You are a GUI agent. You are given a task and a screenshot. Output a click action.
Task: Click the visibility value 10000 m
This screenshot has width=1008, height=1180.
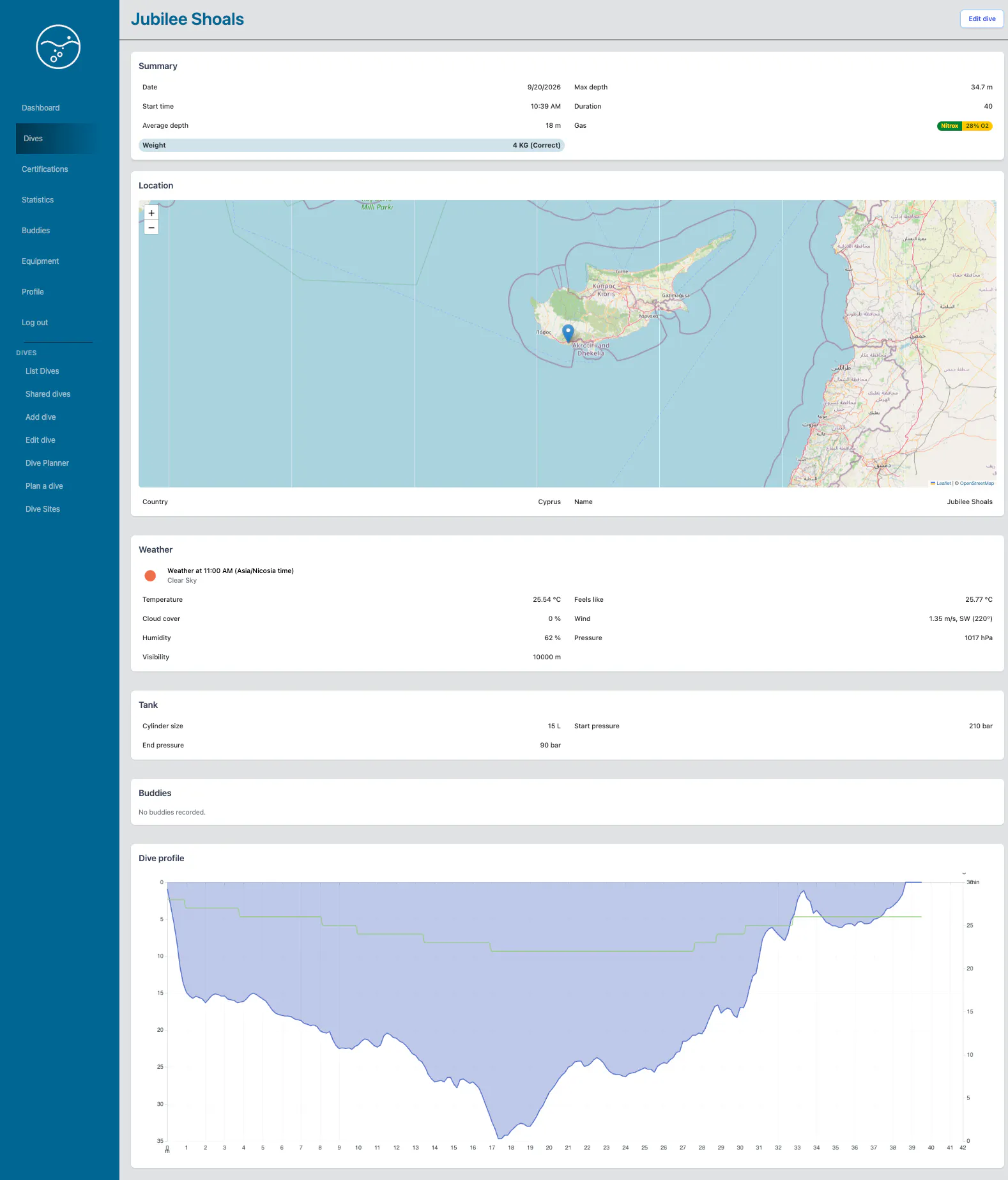click(x=547, y=657)
